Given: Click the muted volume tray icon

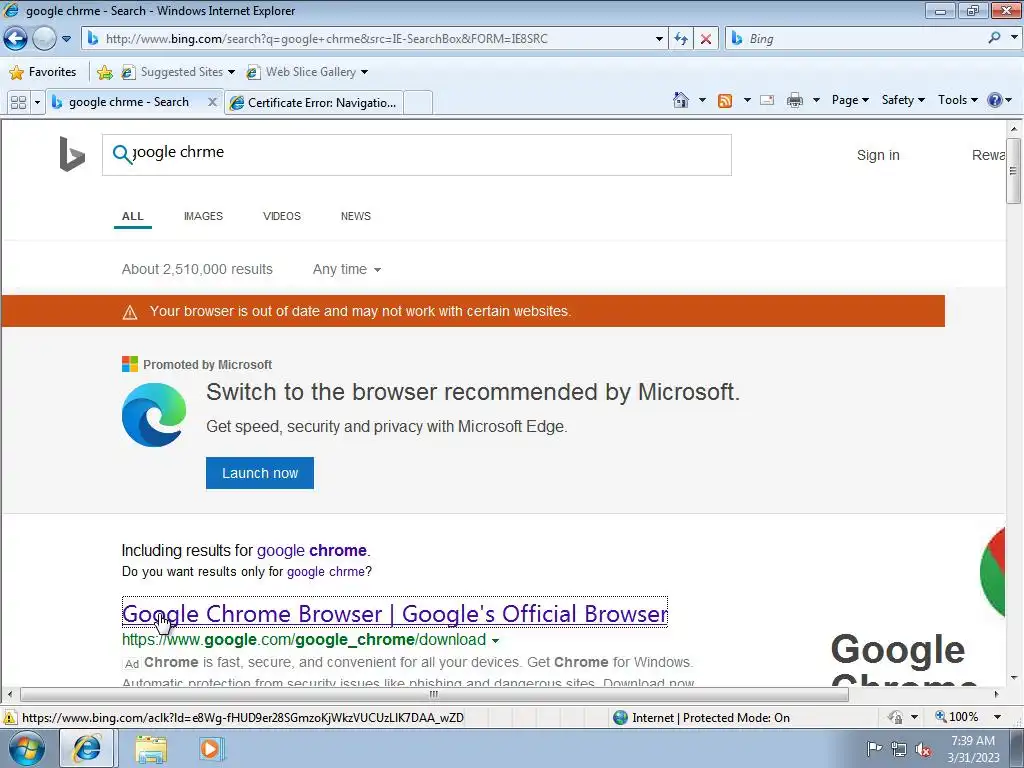Looking at the screenshot, I should point(923,749).
